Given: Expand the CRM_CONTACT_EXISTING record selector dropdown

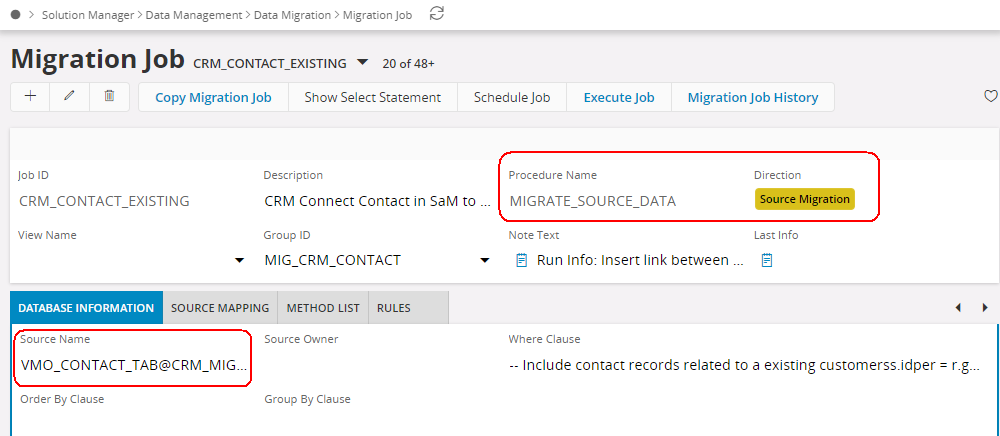Looking at the screenshot, I should point(362,63).
